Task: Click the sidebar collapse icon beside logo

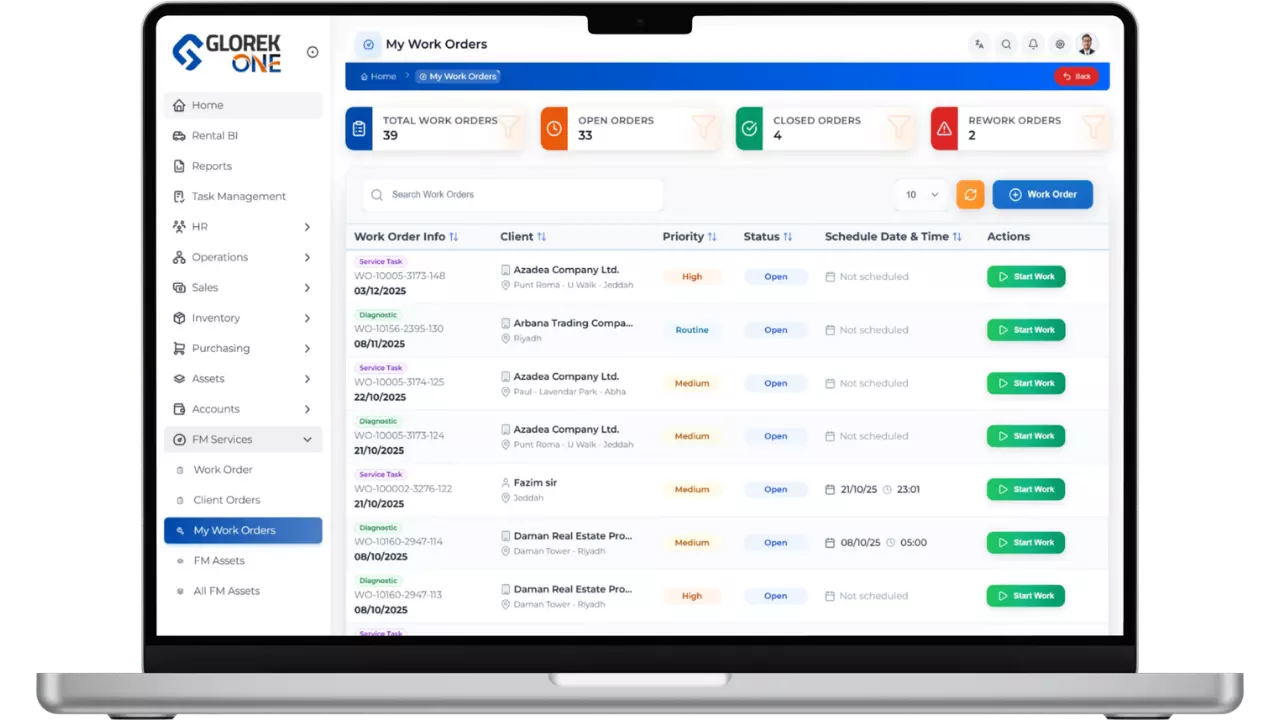Action: tap(312, 52)
